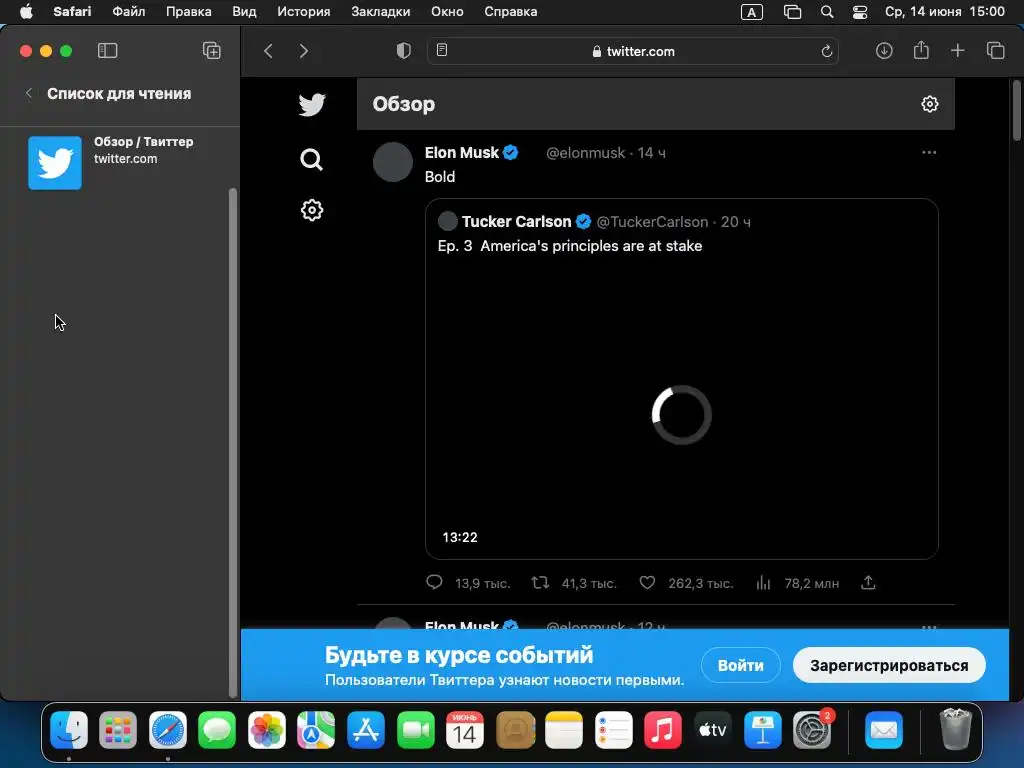View tweet analytics bar chart icon
The height and width of the screenshot is (768, 1024).
(763, 583)
